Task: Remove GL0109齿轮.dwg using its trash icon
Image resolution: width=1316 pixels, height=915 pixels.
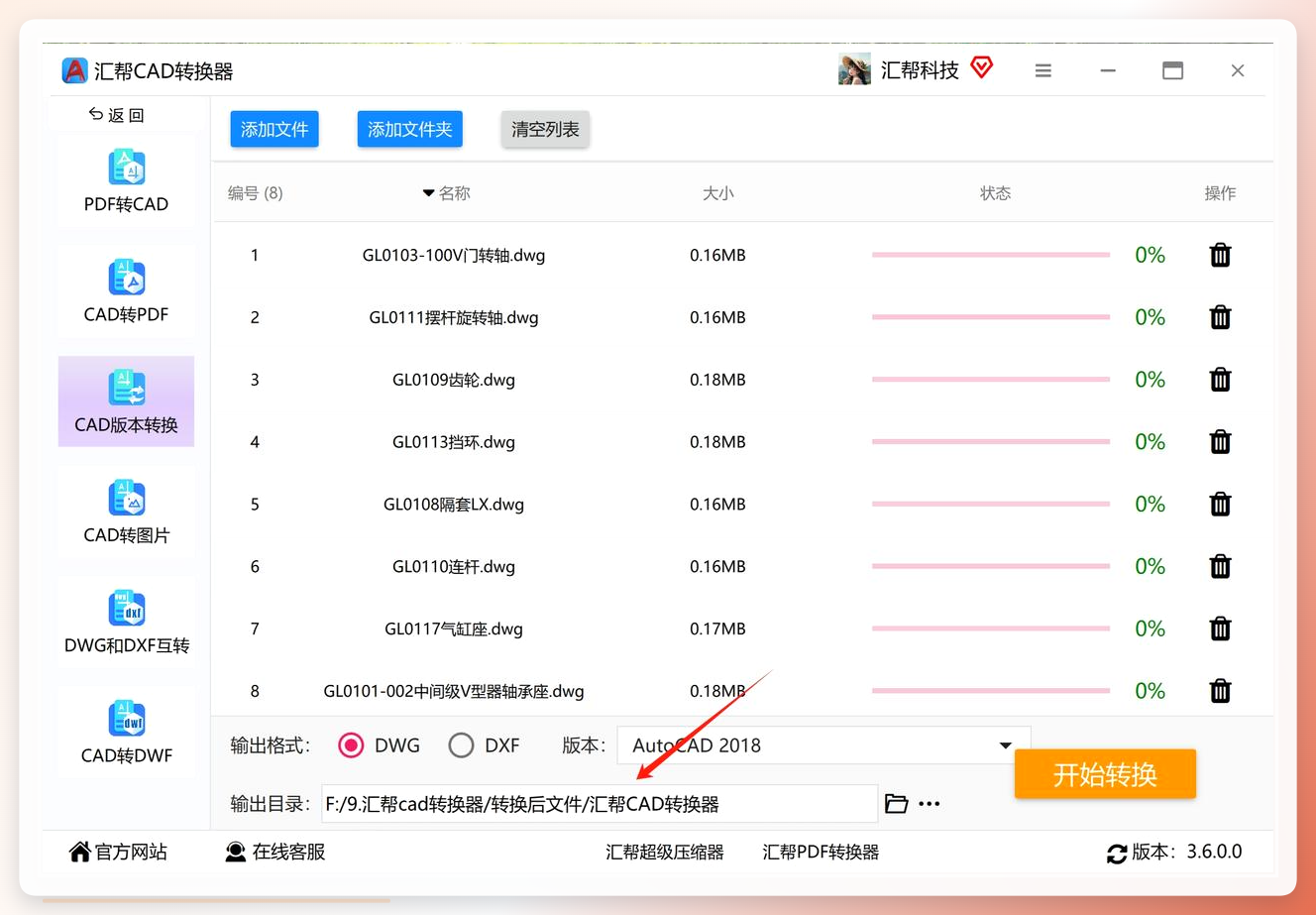Action: coord(1220,380)
